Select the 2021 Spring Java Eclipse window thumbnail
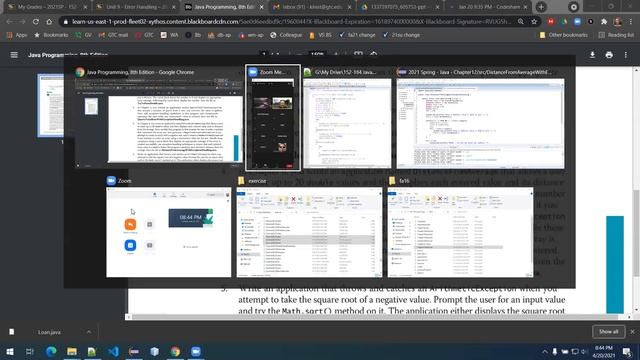The image size is (640, 360). tap(480, 118)
